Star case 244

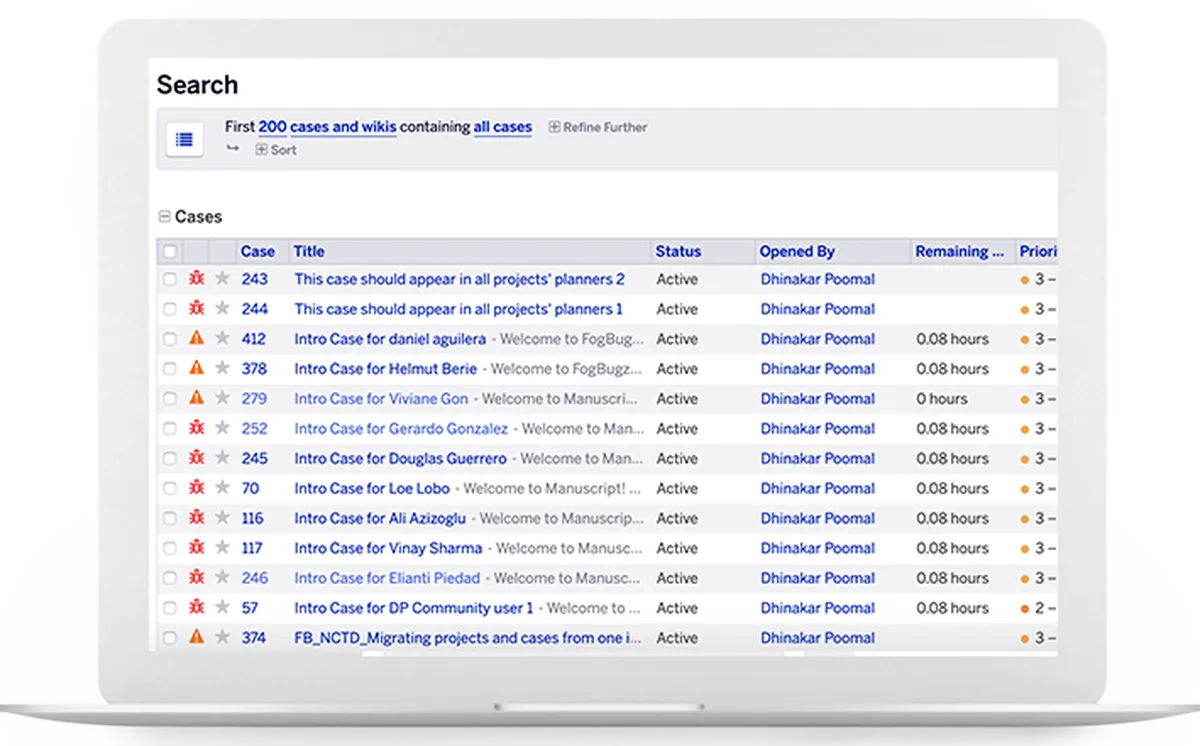pos(222,309)
